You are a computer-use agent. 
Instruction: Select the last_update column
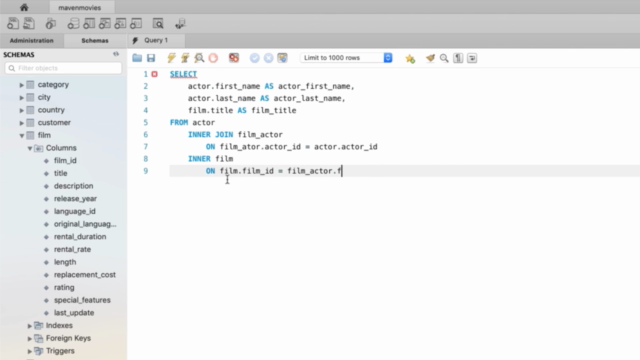[x=74, y=313]
